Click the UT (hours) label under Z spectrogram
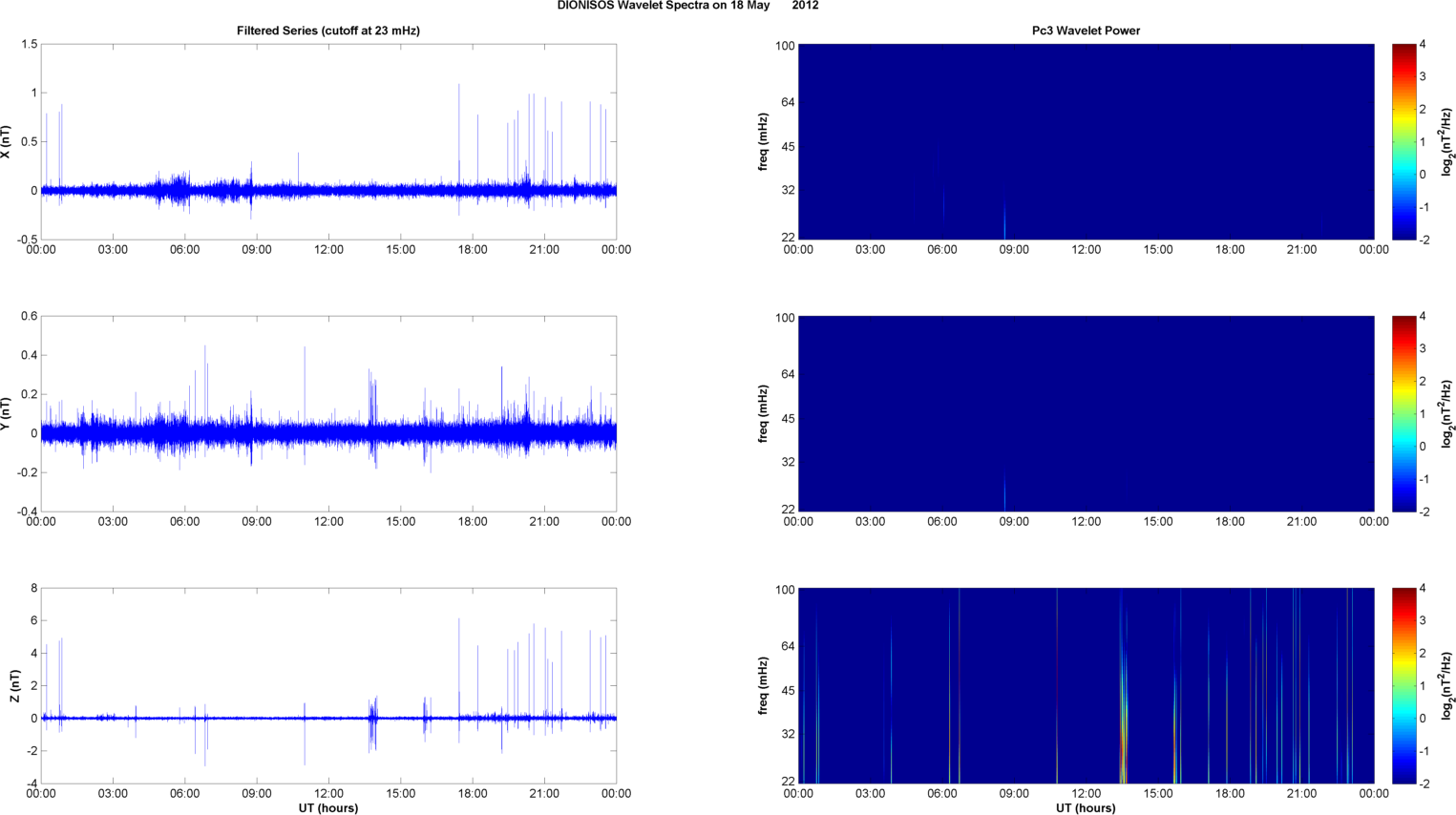Viewport: 1456px width, 815px height. tap(1086, 807)
